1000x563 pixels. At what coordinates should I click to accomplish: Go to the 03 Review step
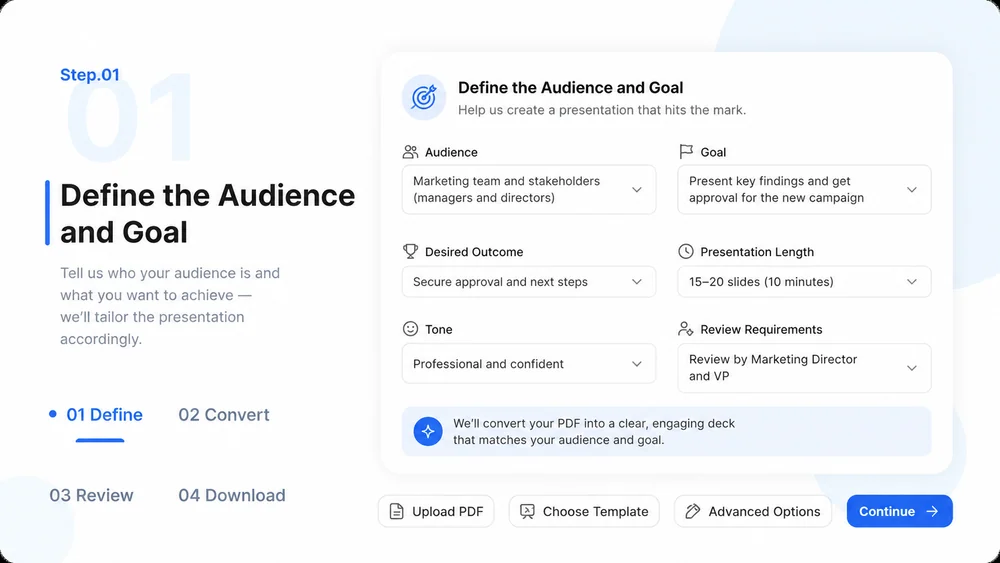tap(91, 495)
